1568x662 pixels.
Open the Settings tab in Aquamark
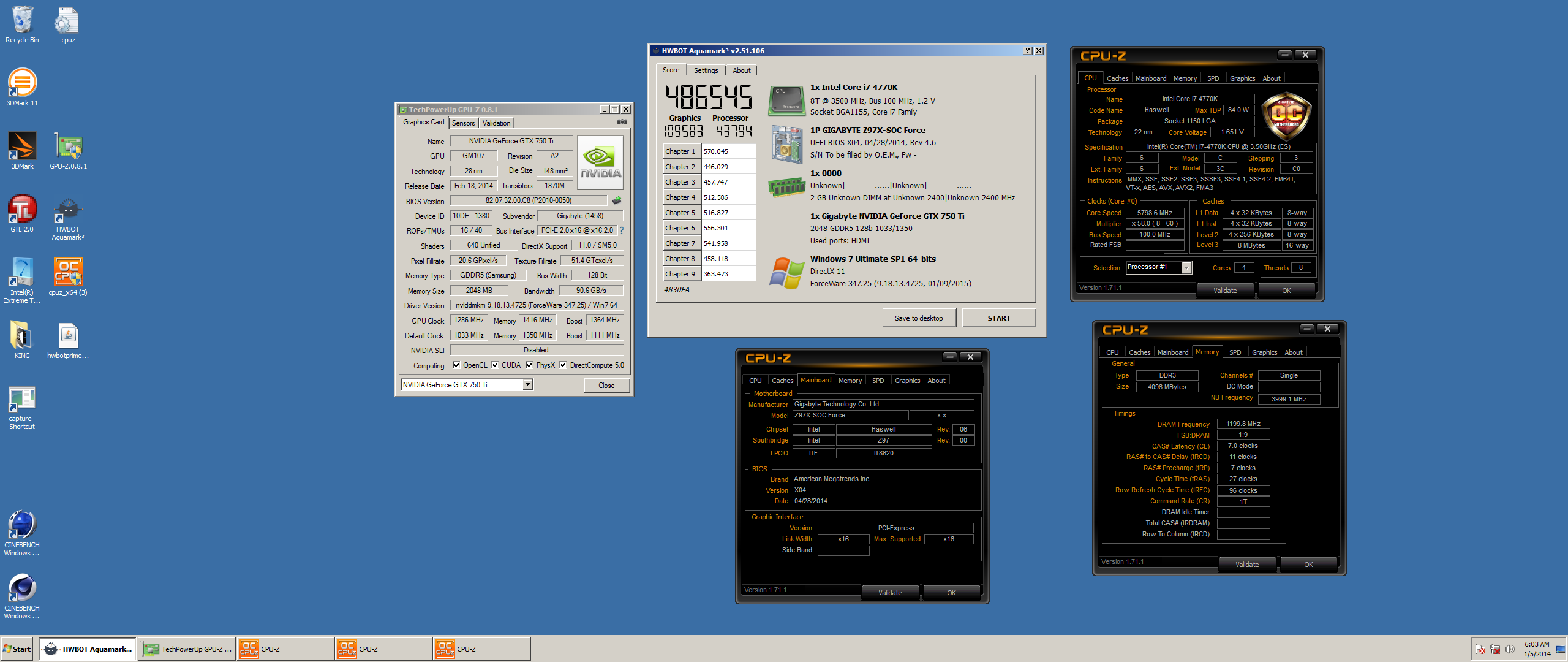coord(706,70)
